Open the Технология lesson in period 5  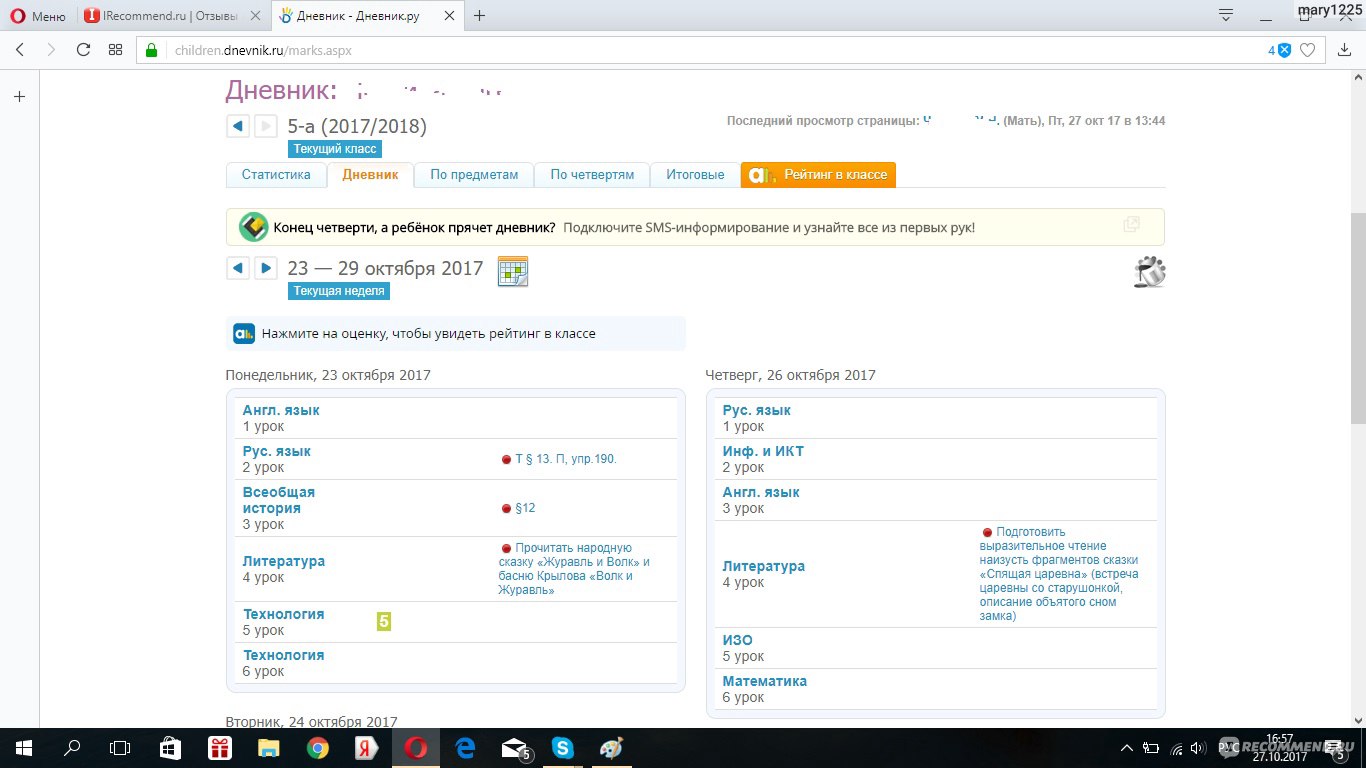284,614
